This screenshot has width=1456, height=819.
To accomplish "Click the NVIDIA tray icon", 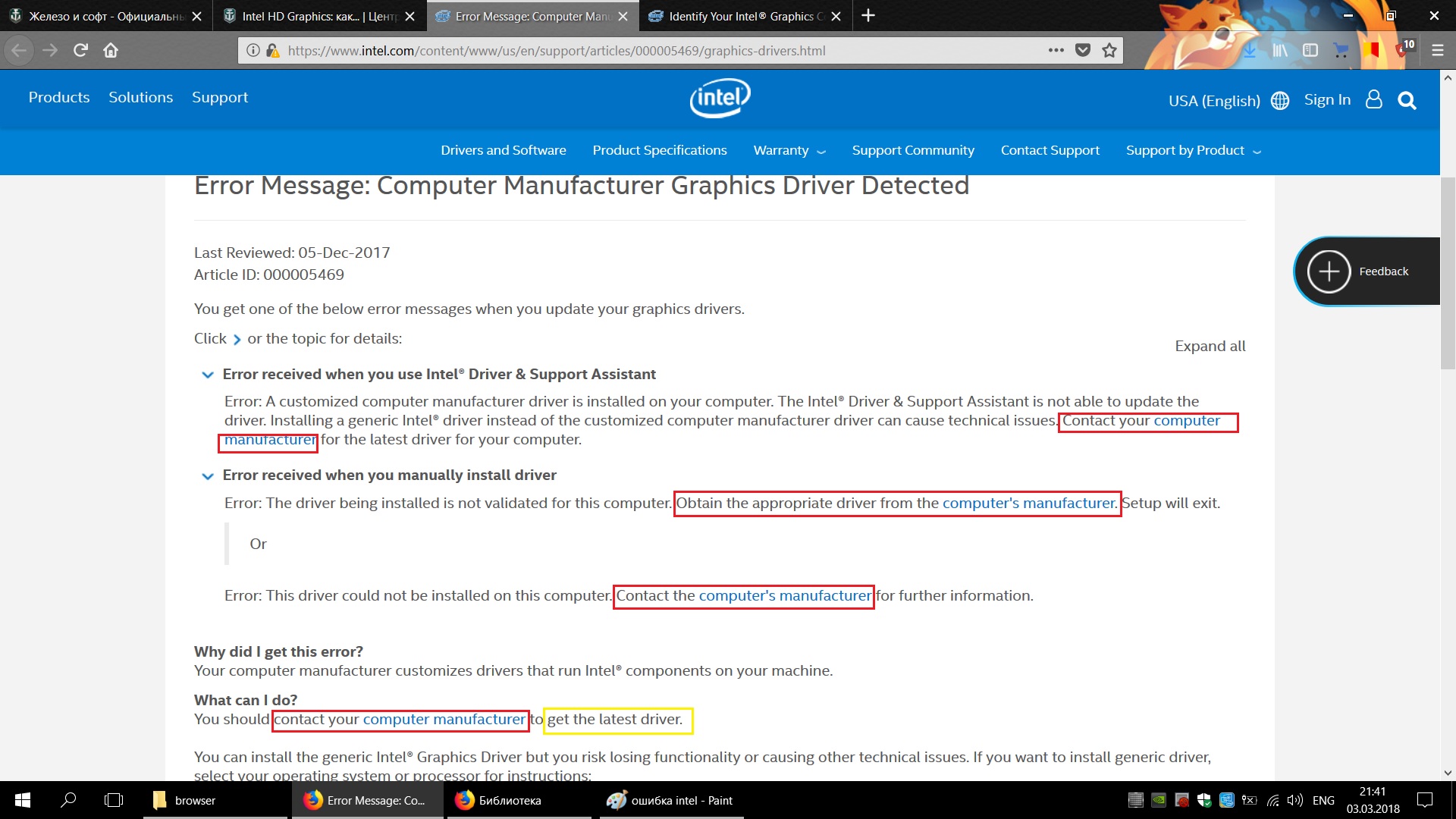I will click(1159, 800).
